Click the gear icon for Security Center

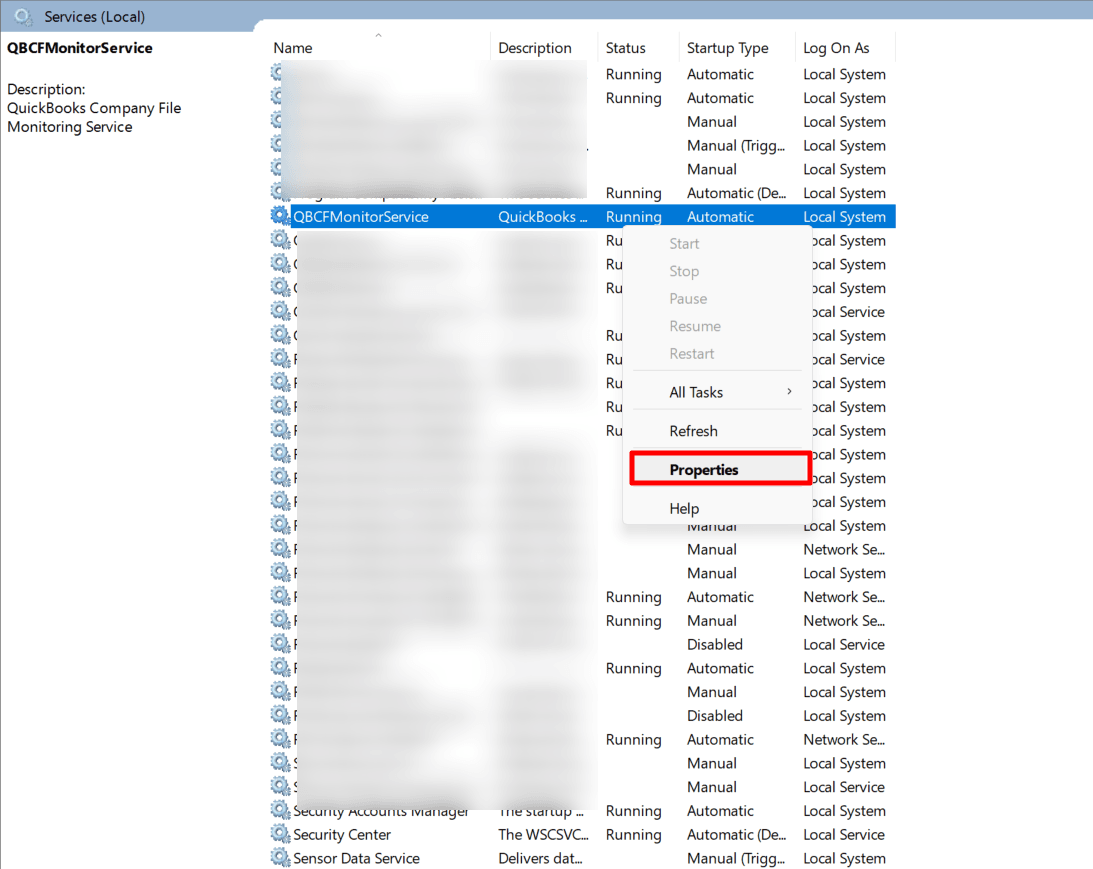tap(280, 833)
